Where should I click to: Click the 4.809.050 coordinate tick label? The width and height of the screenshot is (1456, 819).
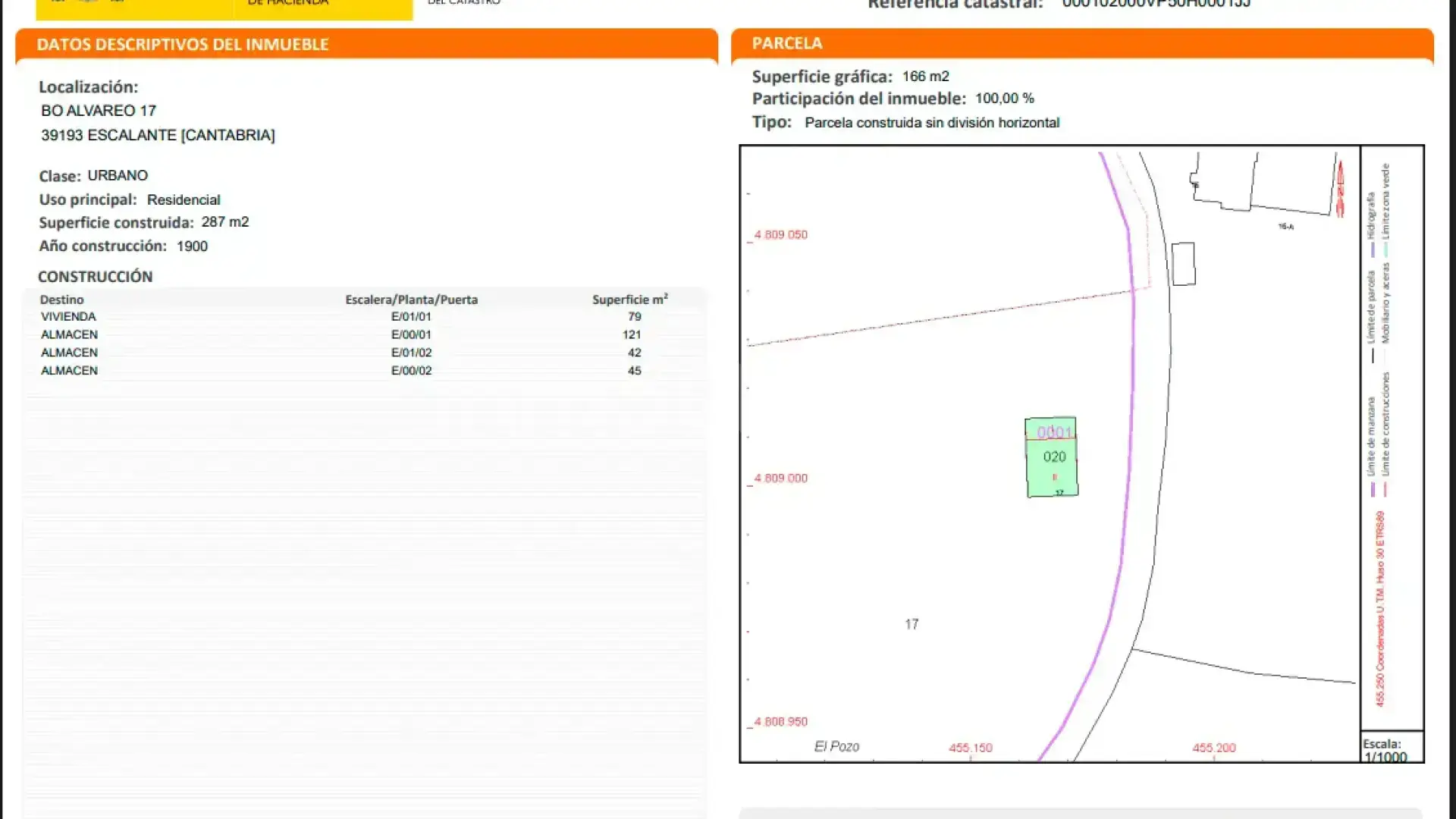(x=780, y=235)
